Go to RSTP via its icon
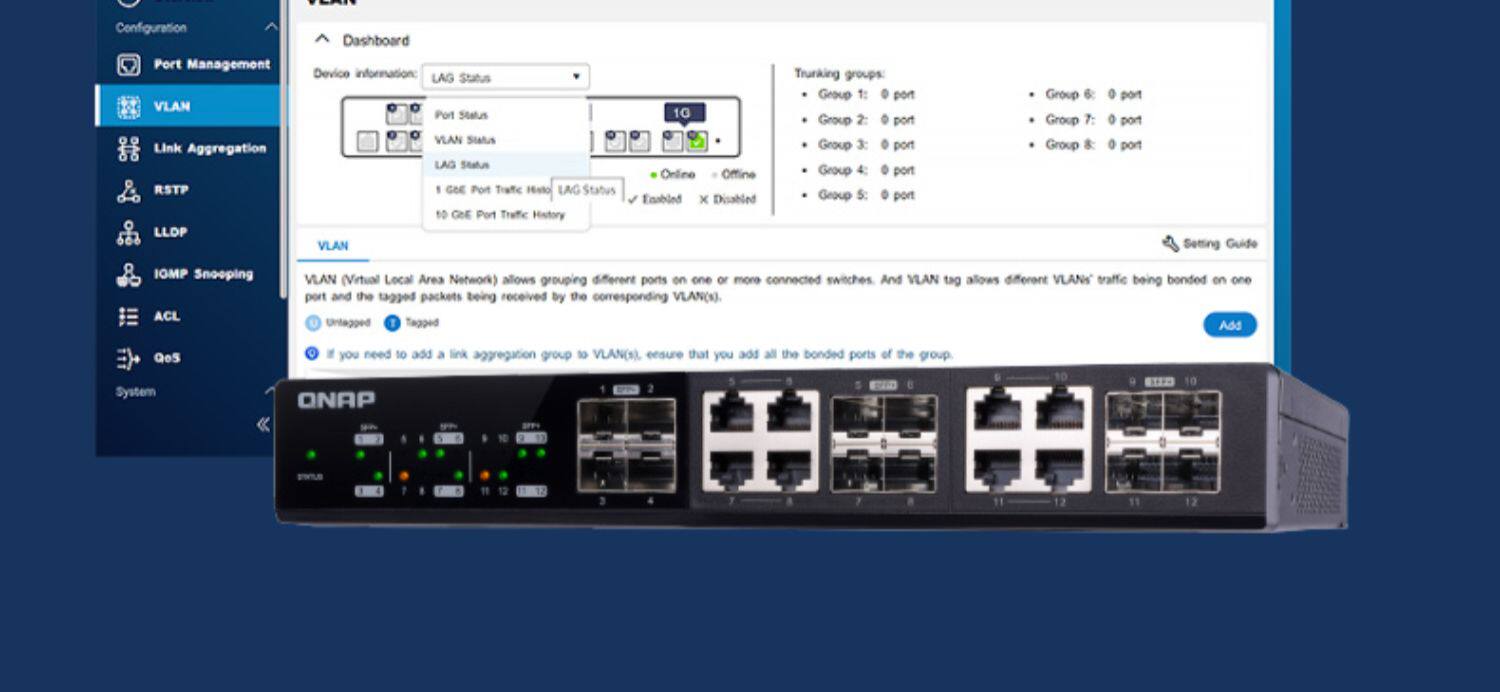This screenshot has height=692, width=1500. [129, 191]
